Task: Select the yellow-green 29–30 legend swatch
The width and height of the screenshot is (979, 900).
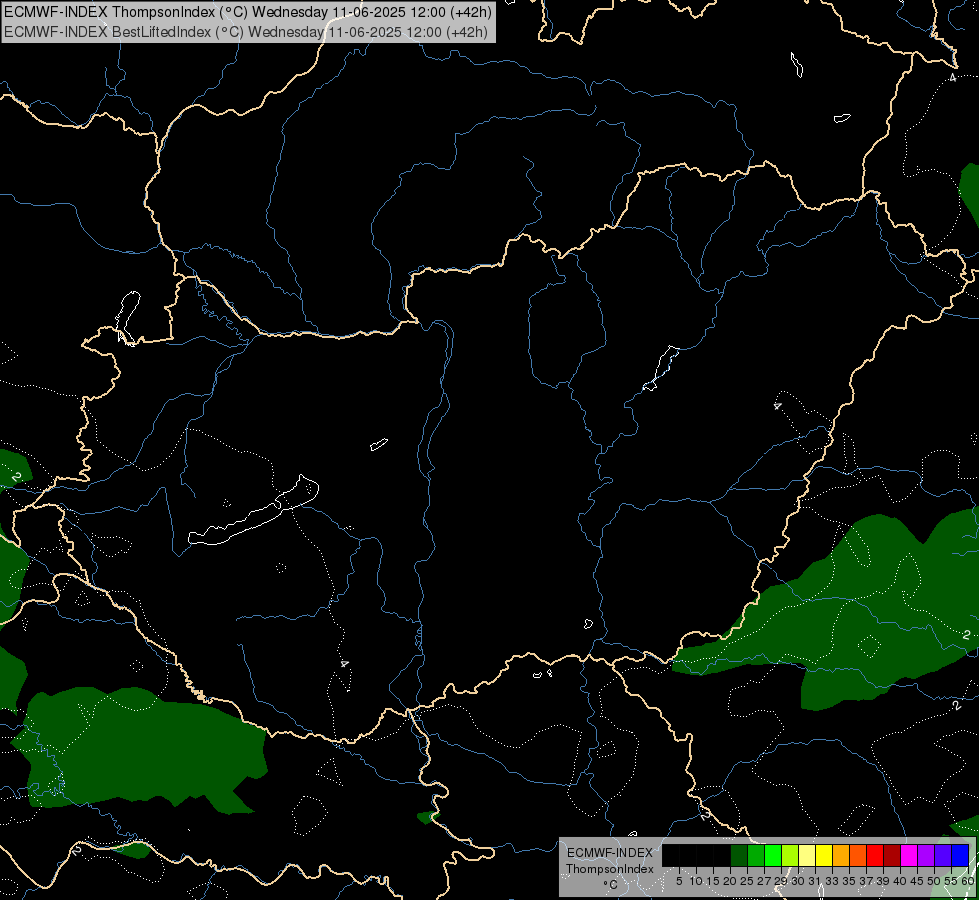Action: pos(790,855)
